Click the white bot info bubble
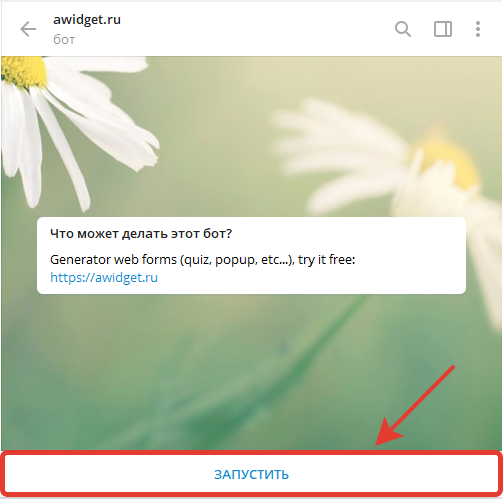 click(x=251, y=255)
